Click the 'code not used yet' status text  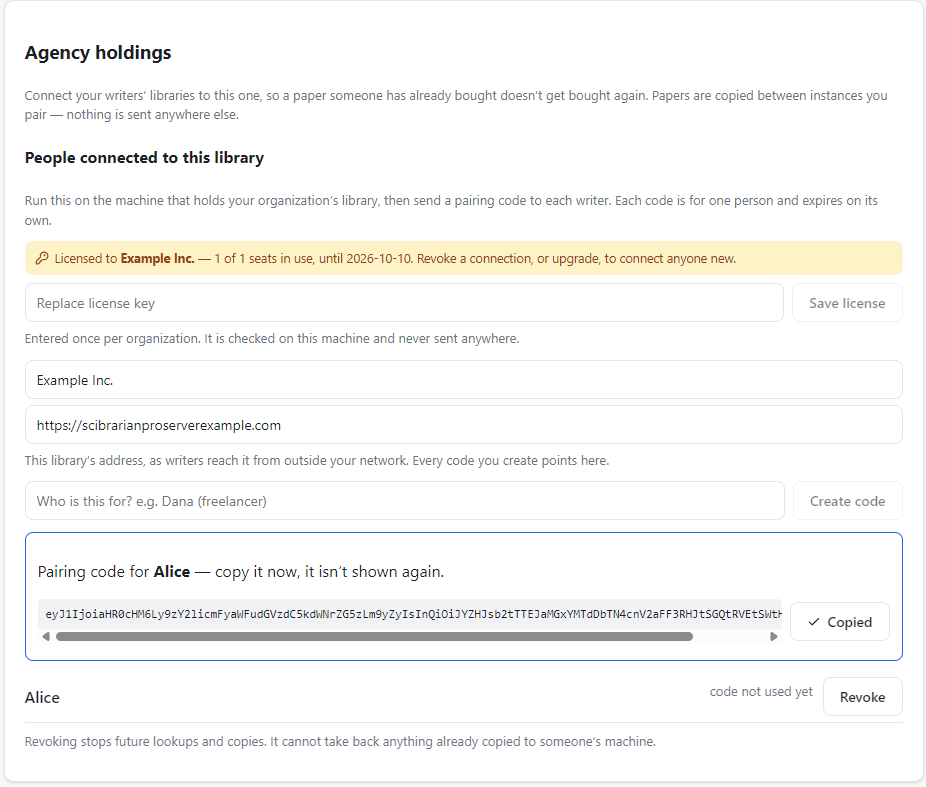761,691
